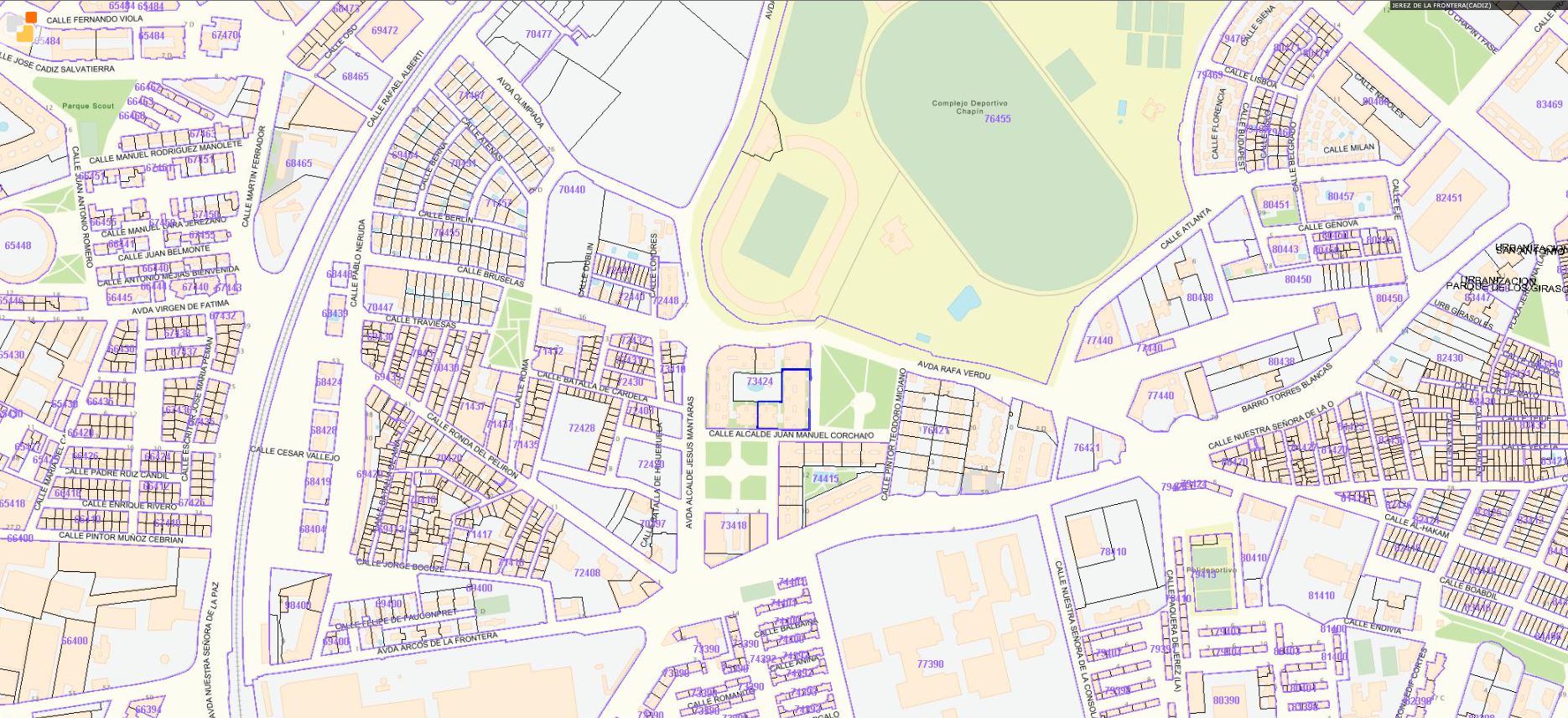Select block 70440
The image size is (1568, 718).
572,190
